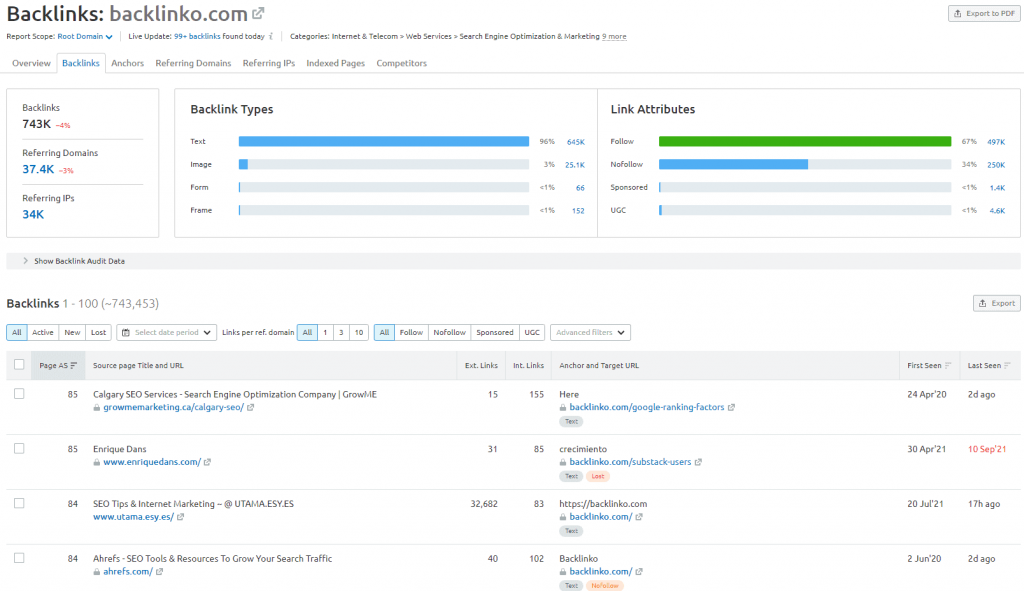Viewport: 1024px width, 591px height.
Task: Click the 25.1K image backlinks count
Action: [x=575, y=165]
